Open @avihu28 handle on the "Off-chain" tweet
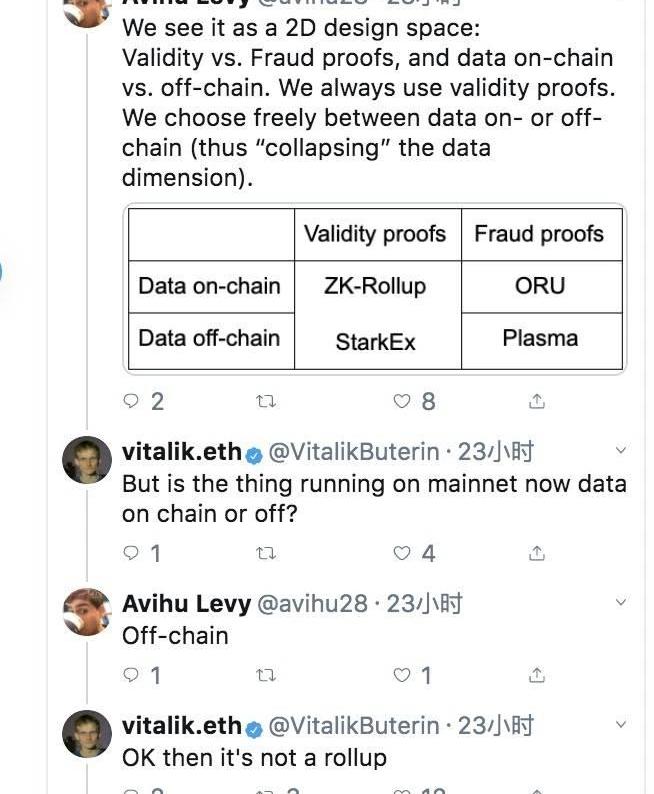Screen dimensions: 654x794 (317, 604)
